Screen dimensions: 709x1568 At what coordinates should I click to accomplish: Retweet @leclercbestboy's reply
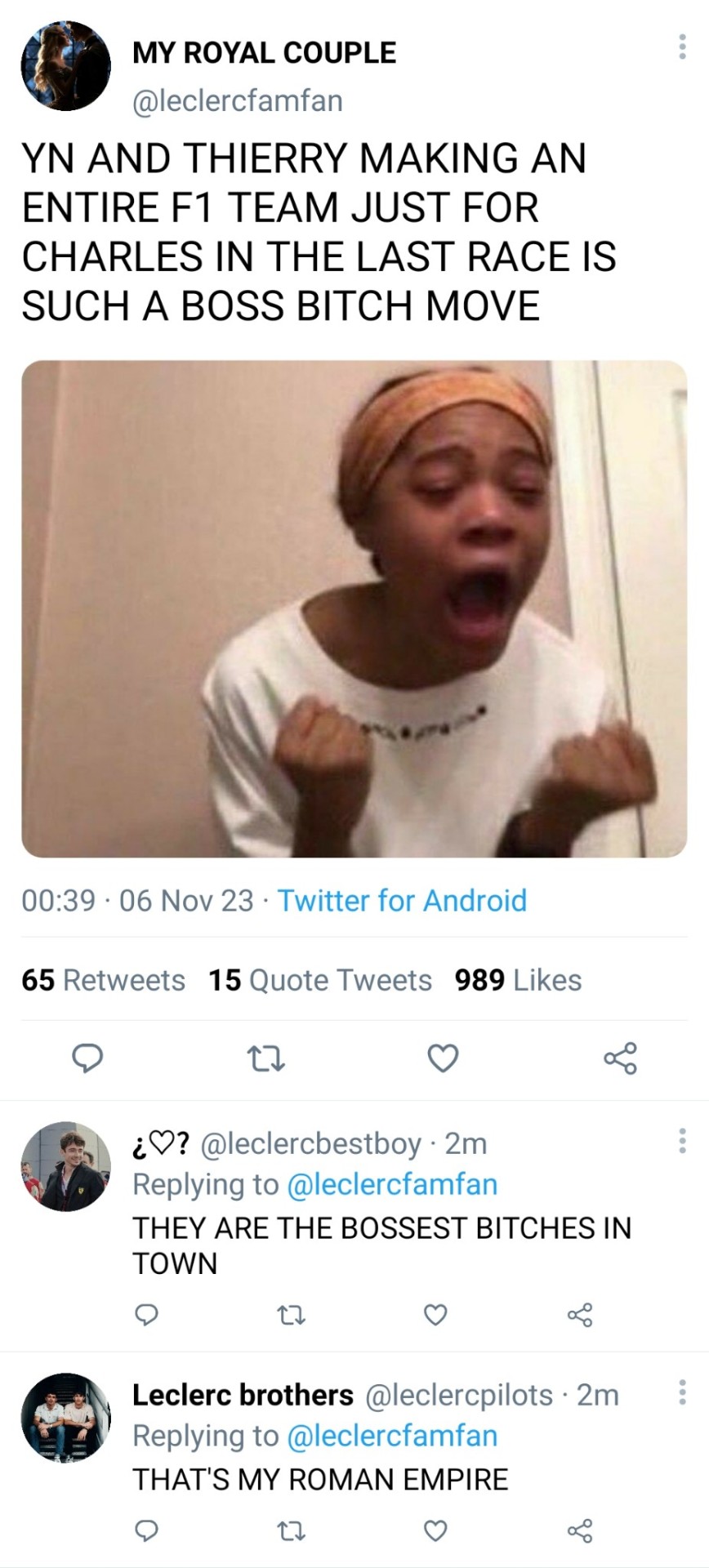(x=292, y=1315)
